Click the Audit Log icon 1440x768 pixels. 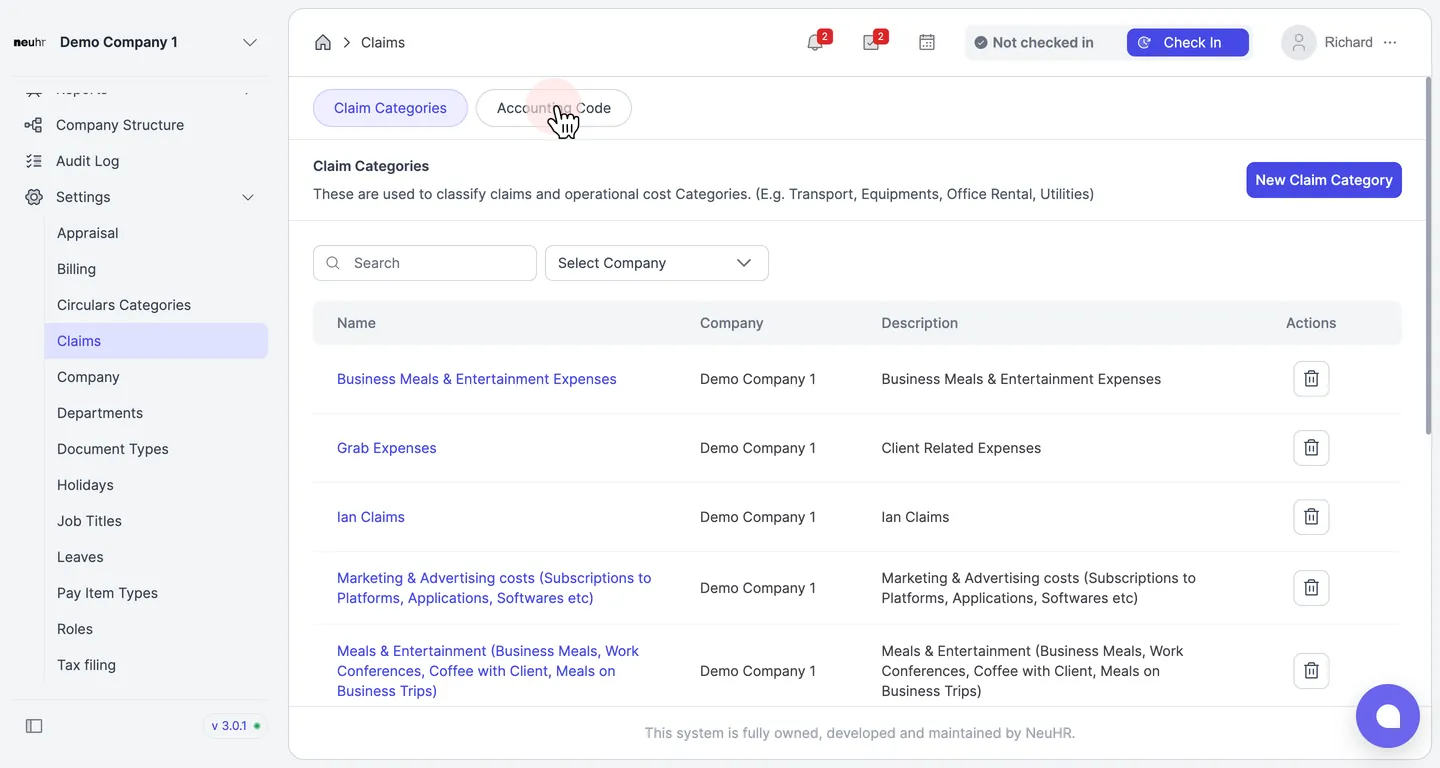pyautogui.click(x=34, y=161)
